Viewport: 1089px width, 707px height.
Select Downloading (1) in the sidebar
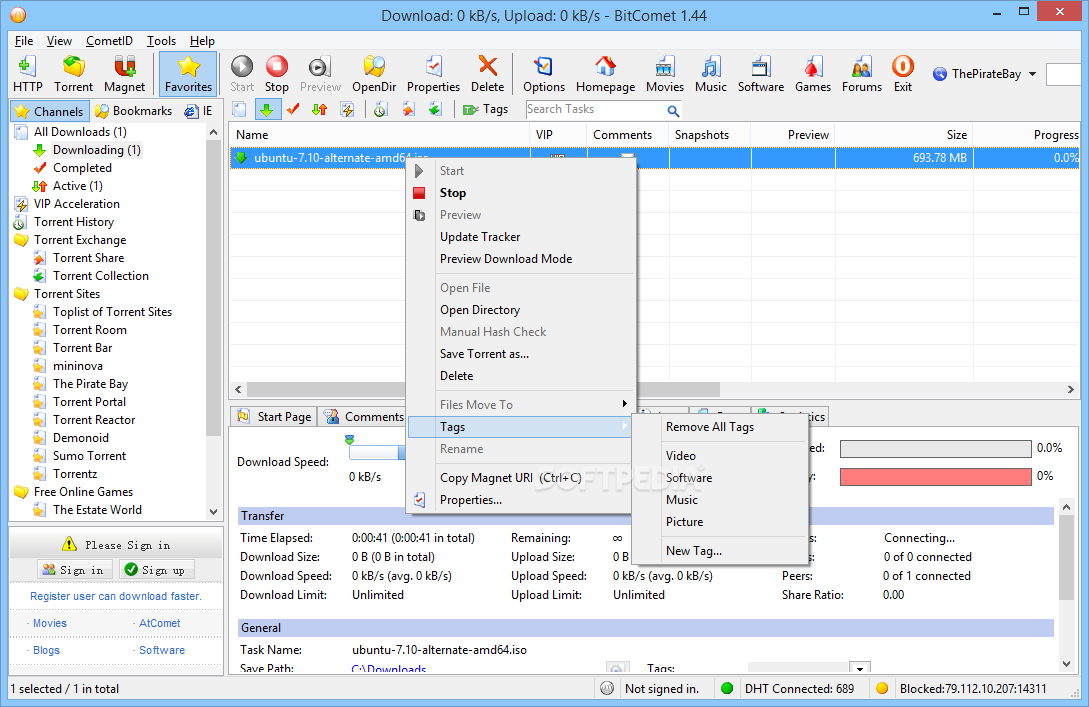coord(97,150)
